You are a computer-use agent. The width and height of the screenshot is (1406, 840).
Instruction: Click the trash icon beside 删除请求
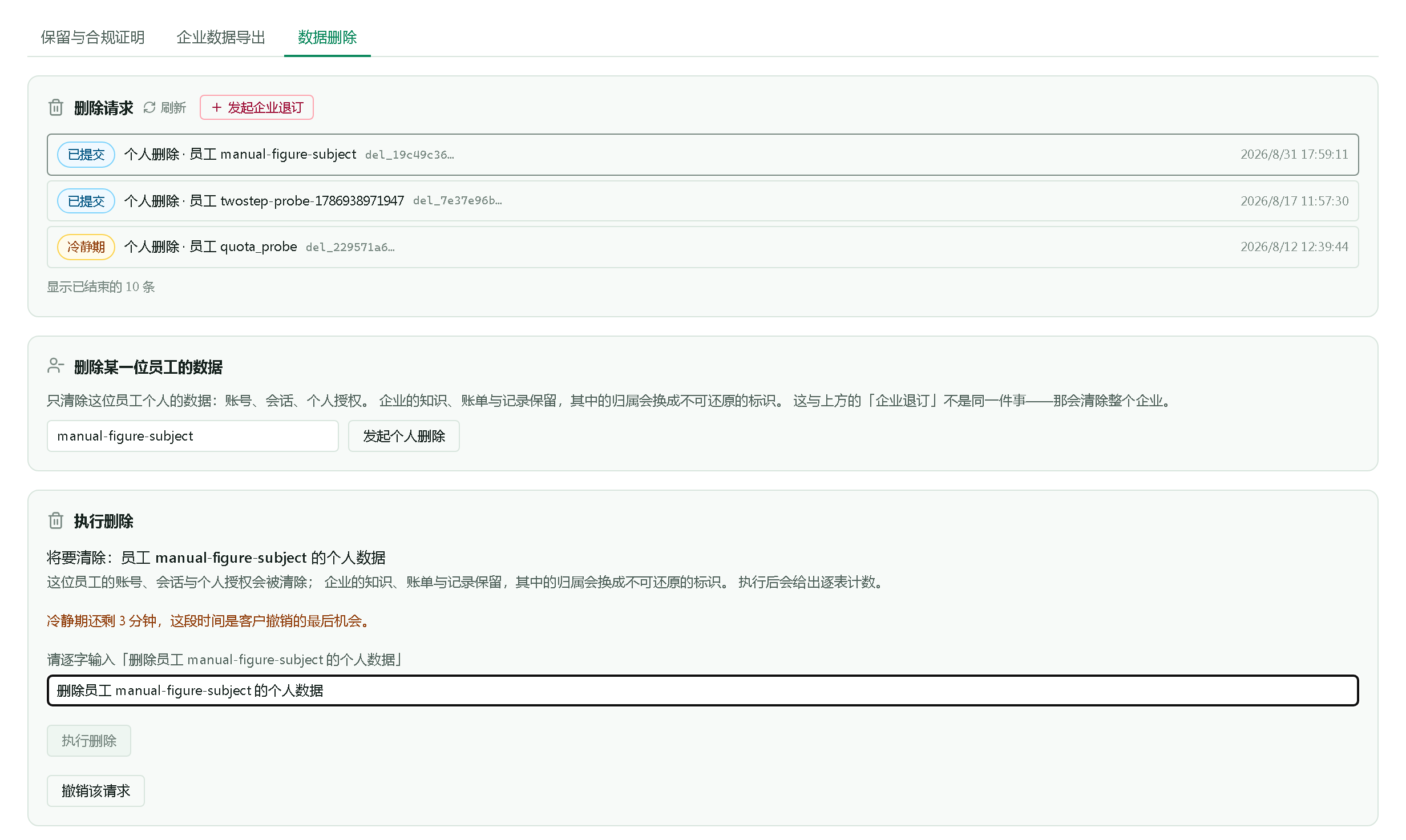click(56, 107)
